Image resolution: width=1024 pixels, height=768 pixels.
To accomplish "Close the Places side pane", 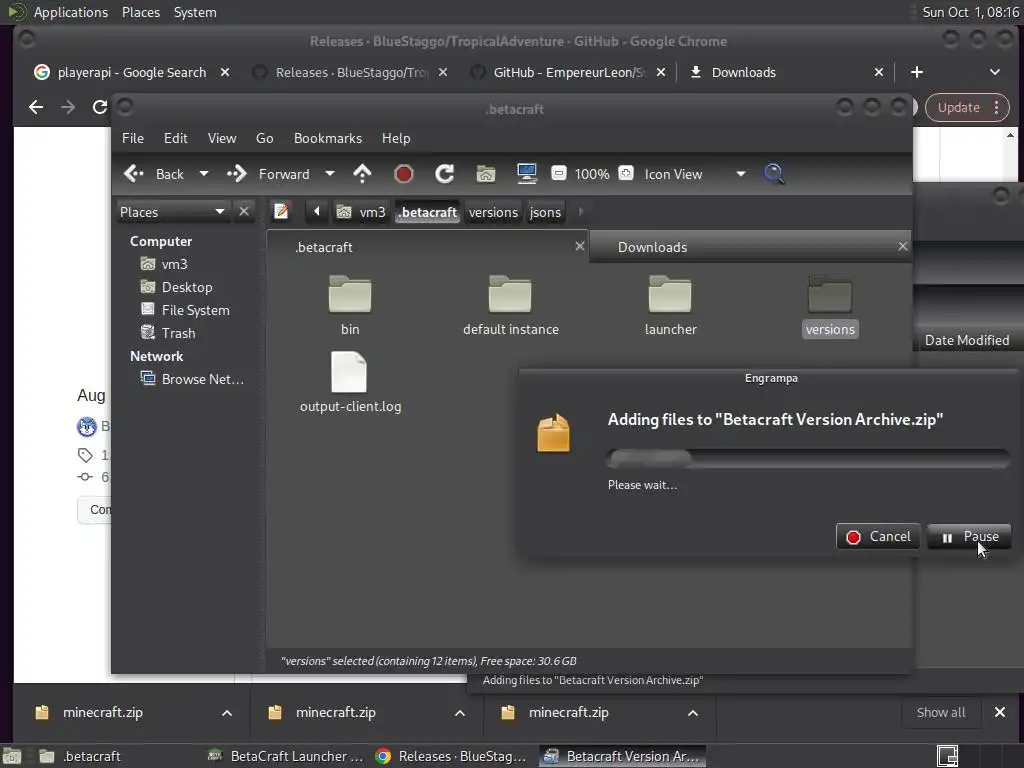I will [244, 212].
